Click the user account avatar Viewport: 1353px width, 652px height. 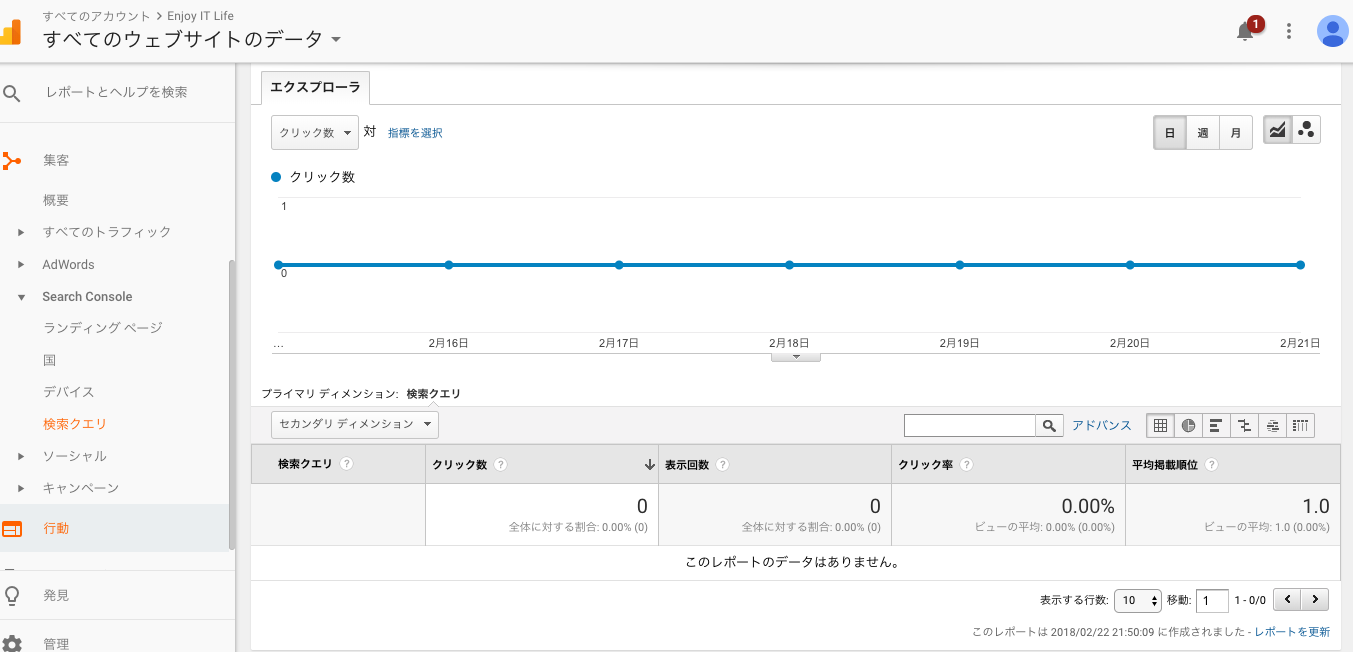[x=1332, y=31]
